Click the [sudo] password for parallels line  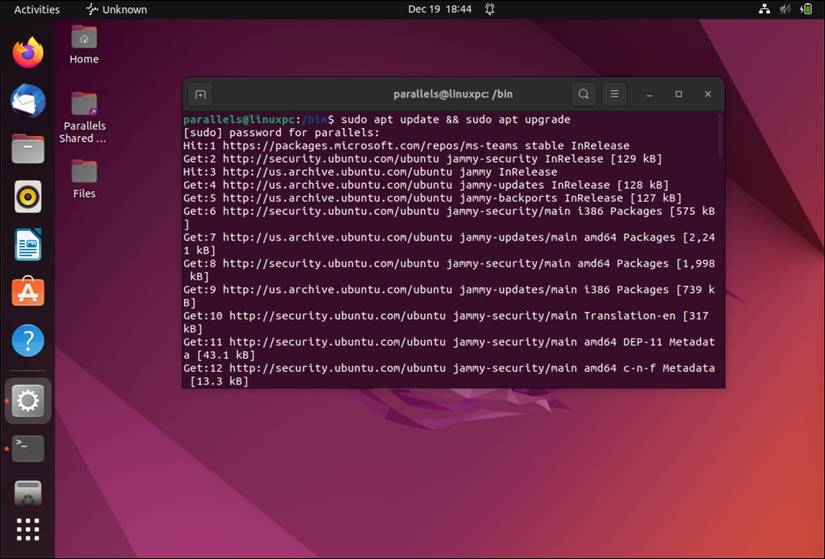click(x=281, y=133)
